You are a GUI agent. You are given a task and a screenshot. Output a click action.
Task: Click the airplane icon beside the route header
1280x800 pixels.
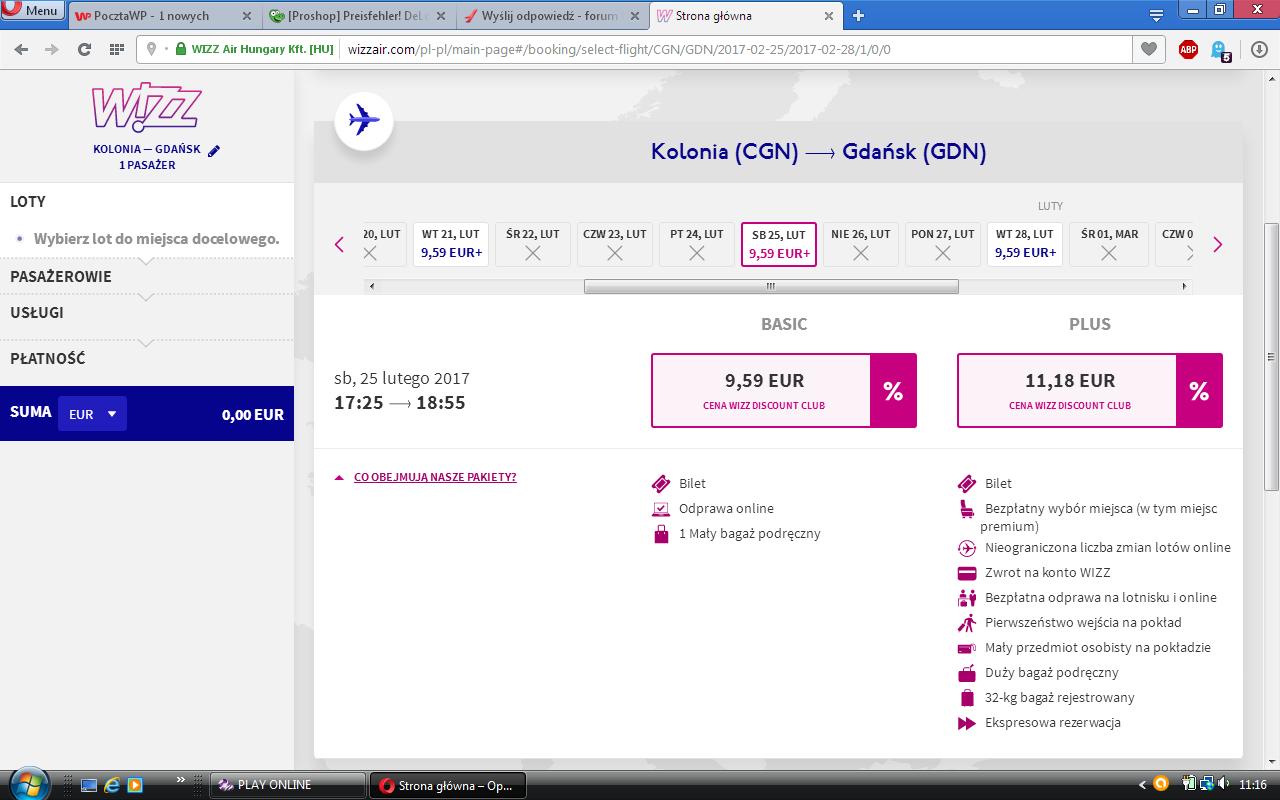364,121
